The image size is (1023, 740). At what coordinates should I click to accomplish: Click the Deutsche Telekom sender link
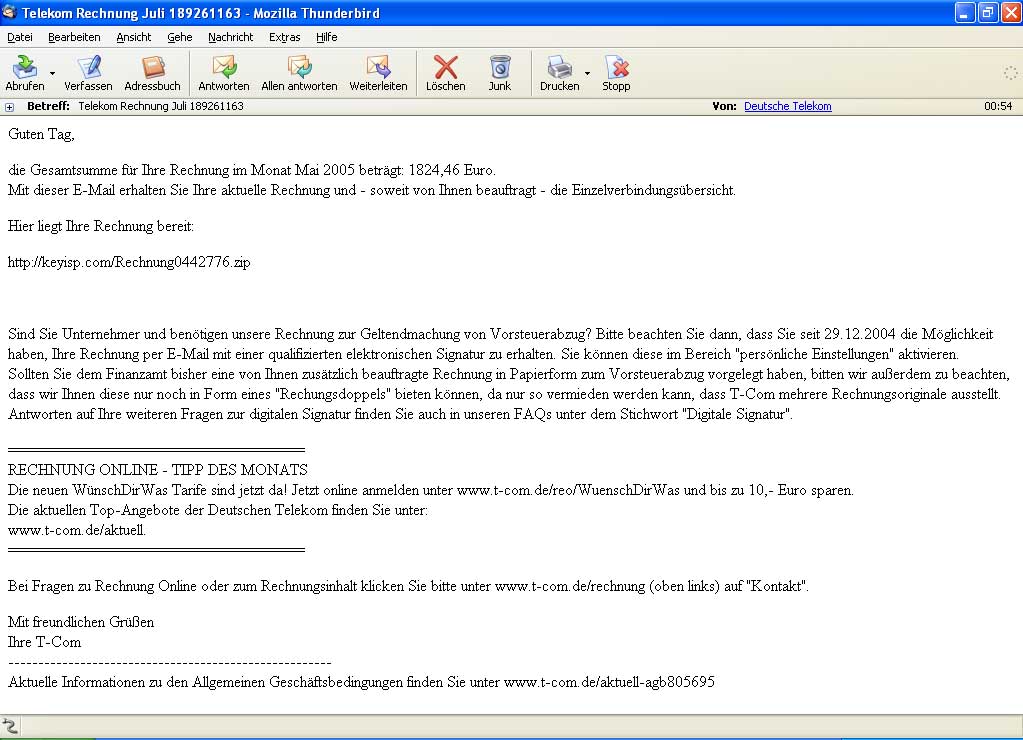(x=787, y=106)
